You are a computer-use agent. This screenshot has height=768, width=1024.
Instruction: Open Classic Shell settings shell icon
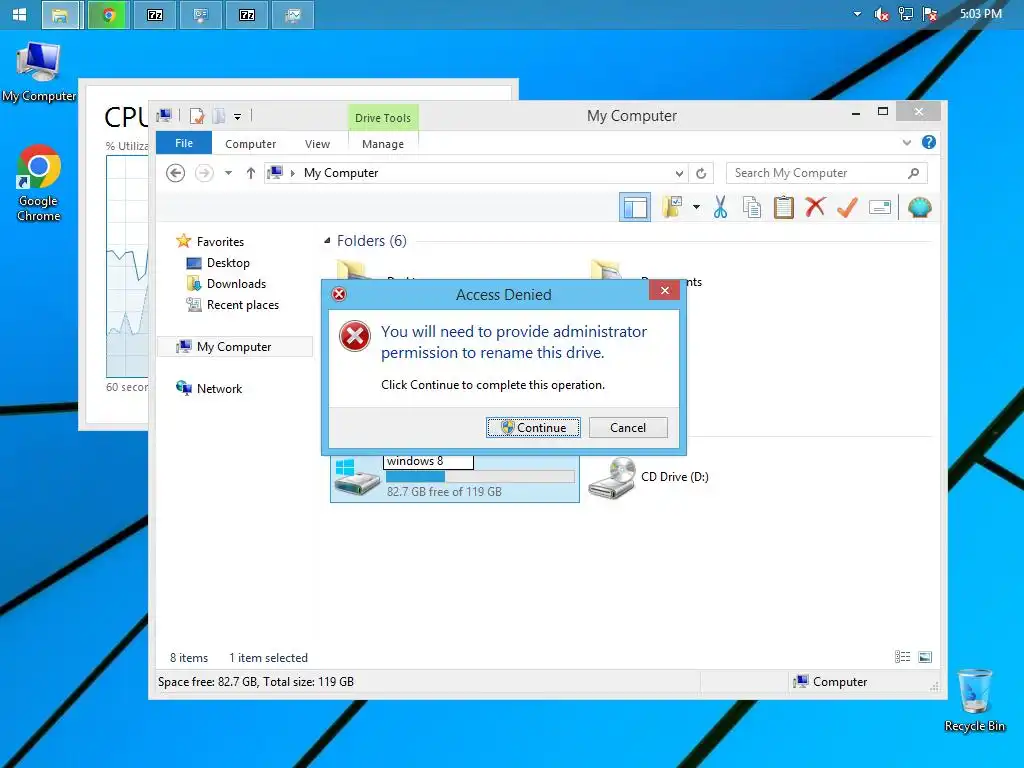920,207
